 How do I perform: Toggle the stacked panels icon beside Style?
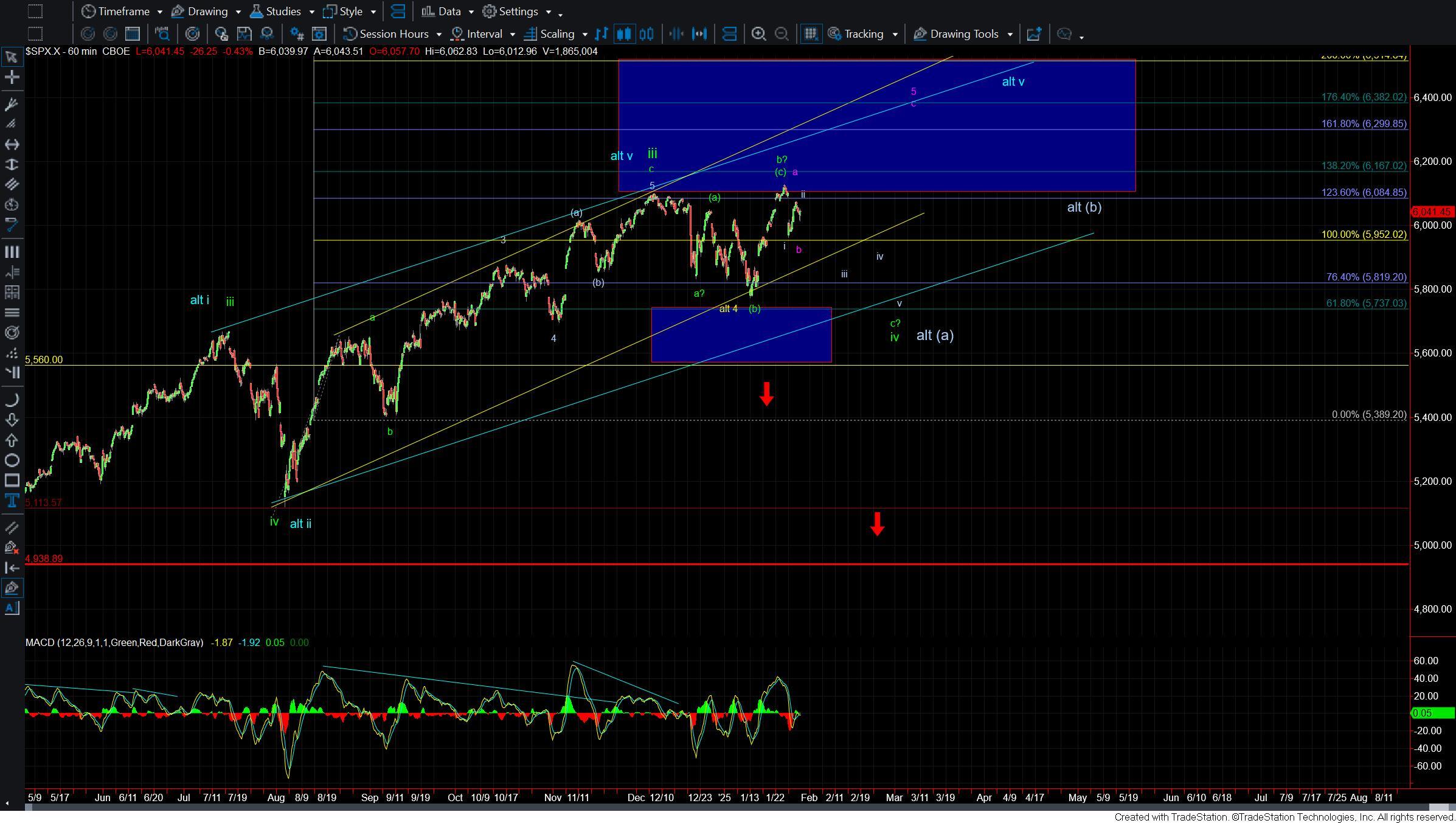[x=398, y=12]
